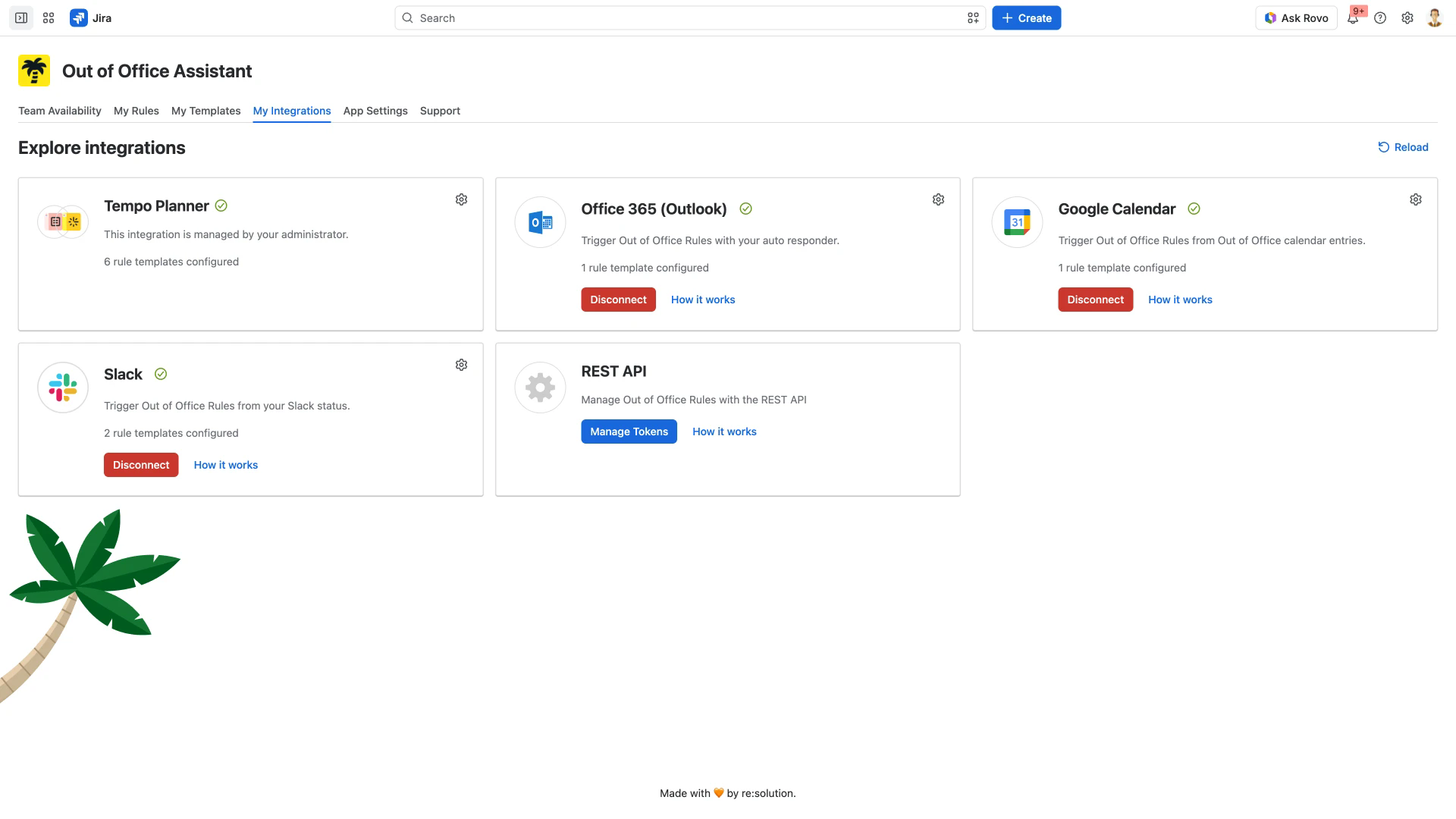Screen dimensions: 1456x819
Task: Click the REST API heading
Action: (614, 371)
